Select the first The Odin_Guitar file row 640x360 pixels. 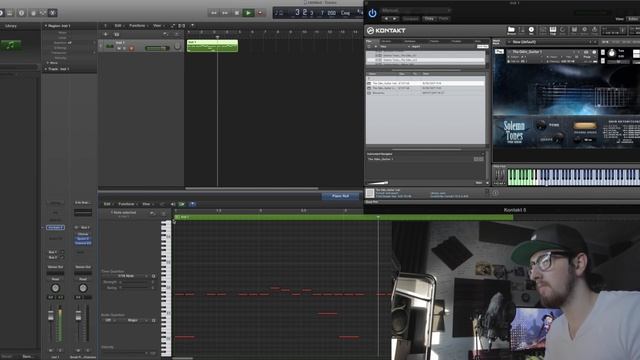click(x=426, y=83)
